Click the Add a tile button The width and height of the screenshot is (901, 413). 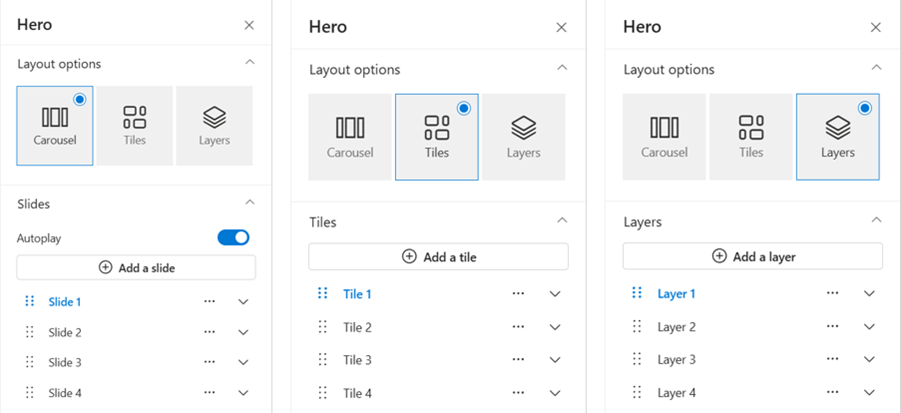(x=438, y=256)
